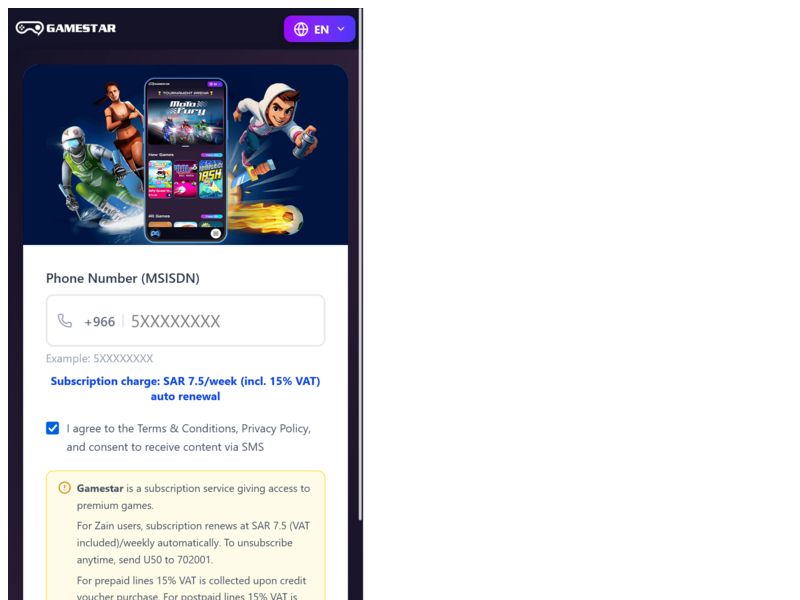Click the +966 country code prefix
Screen dimensions: 800x600
[99, 321]
